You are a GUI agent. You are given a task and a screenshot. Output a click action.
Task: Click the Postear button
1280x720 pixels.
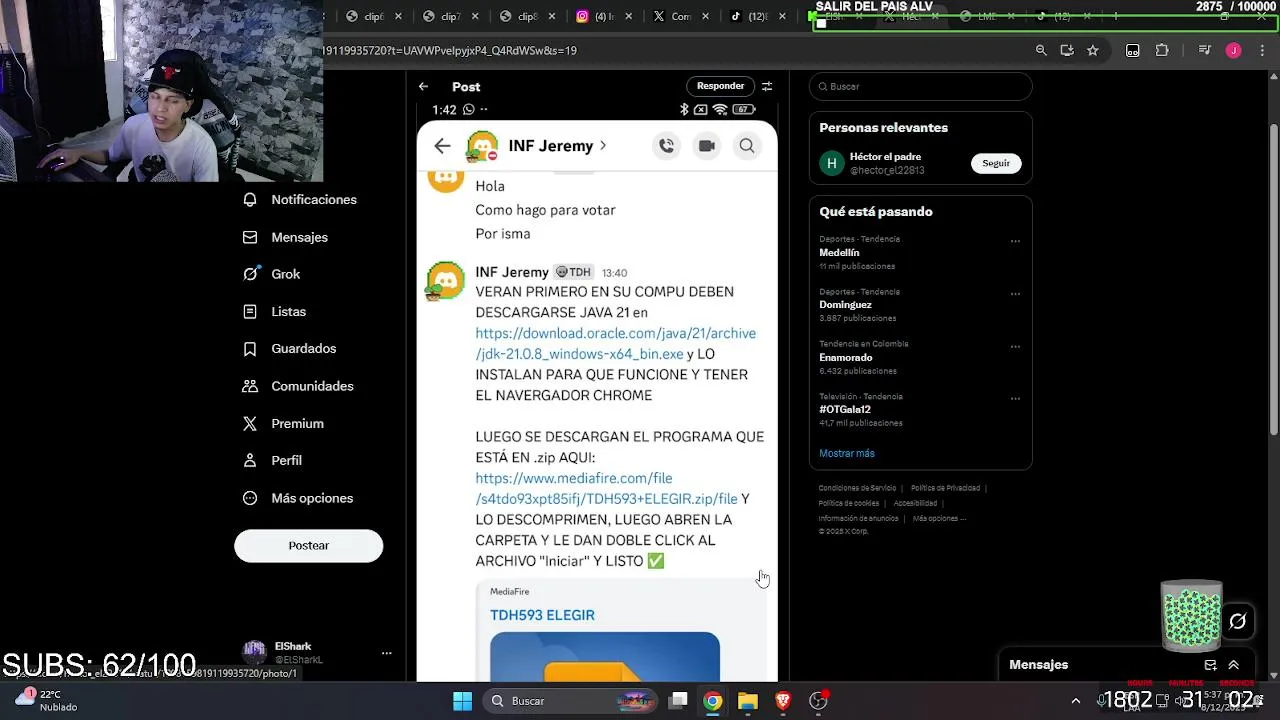[308, 545]
